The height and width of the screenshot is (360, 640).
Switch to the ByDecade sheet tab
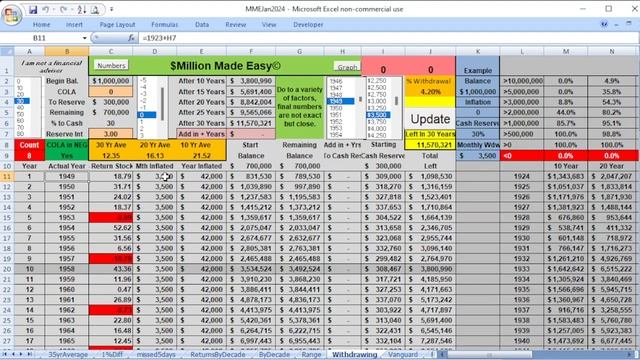274,354
